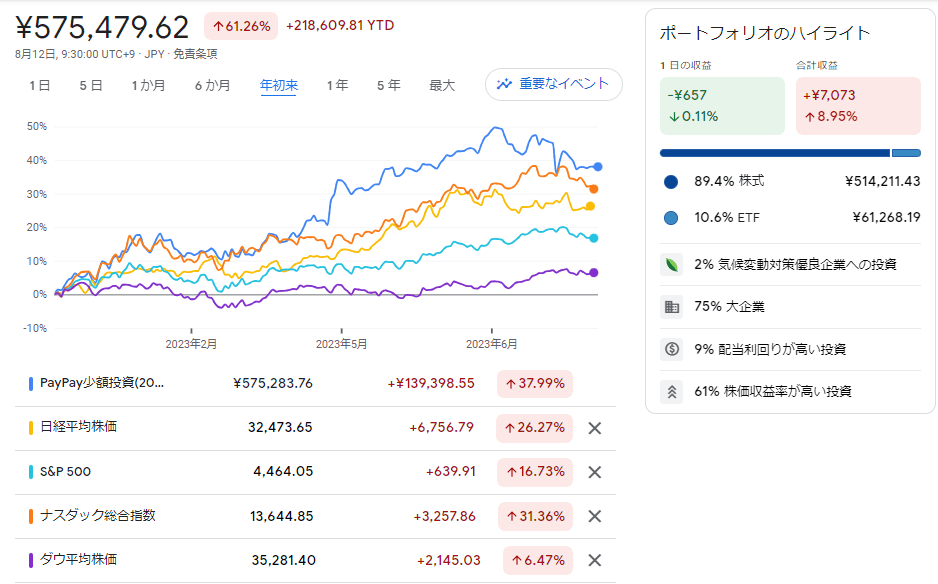Click the dollar icon for 配当利回り
This screenshot has height=584, width=938.
tap(672, 349)
